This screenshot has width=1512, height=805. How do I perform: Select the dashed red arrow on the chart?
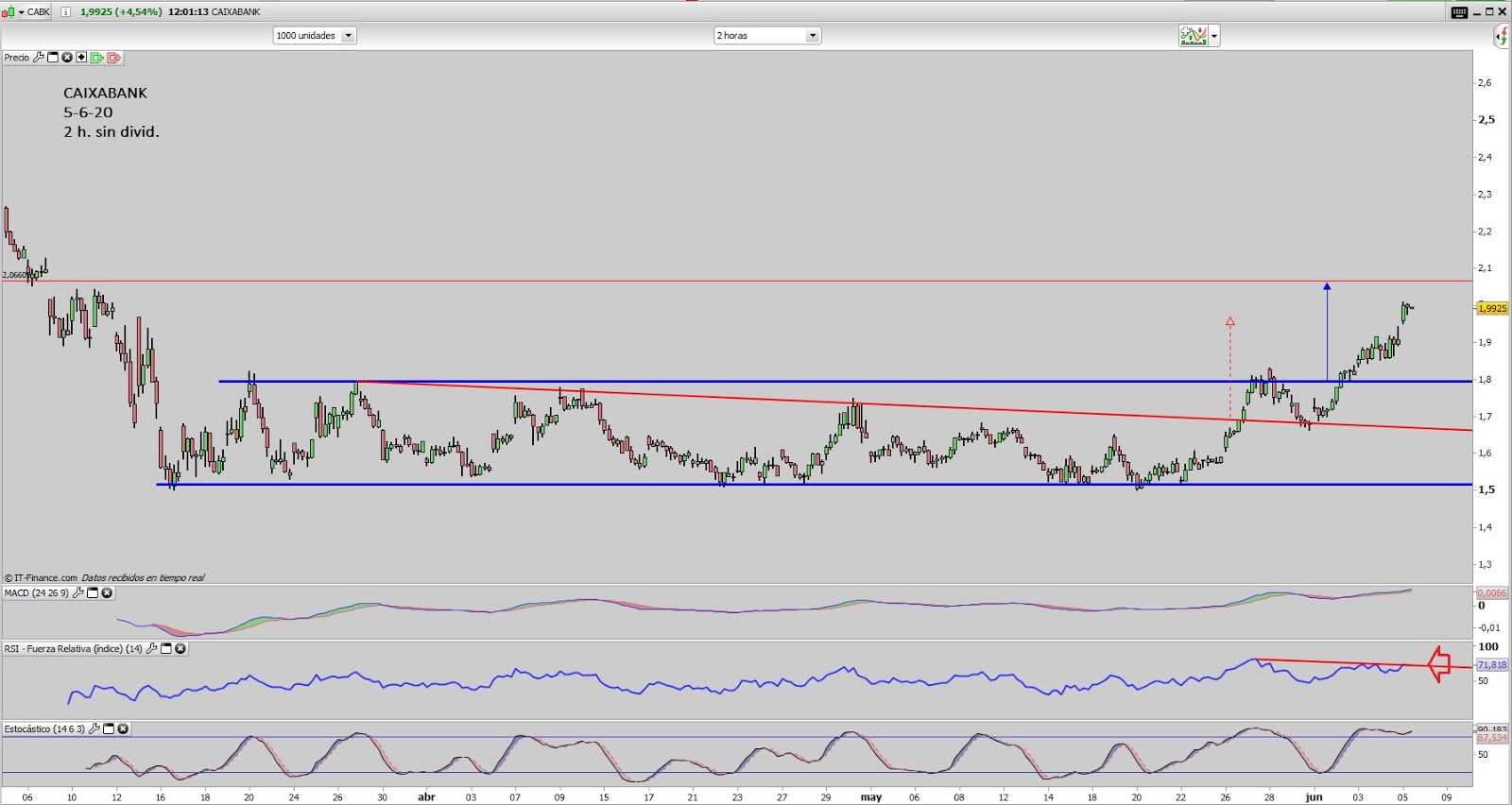click(1229, 367)
